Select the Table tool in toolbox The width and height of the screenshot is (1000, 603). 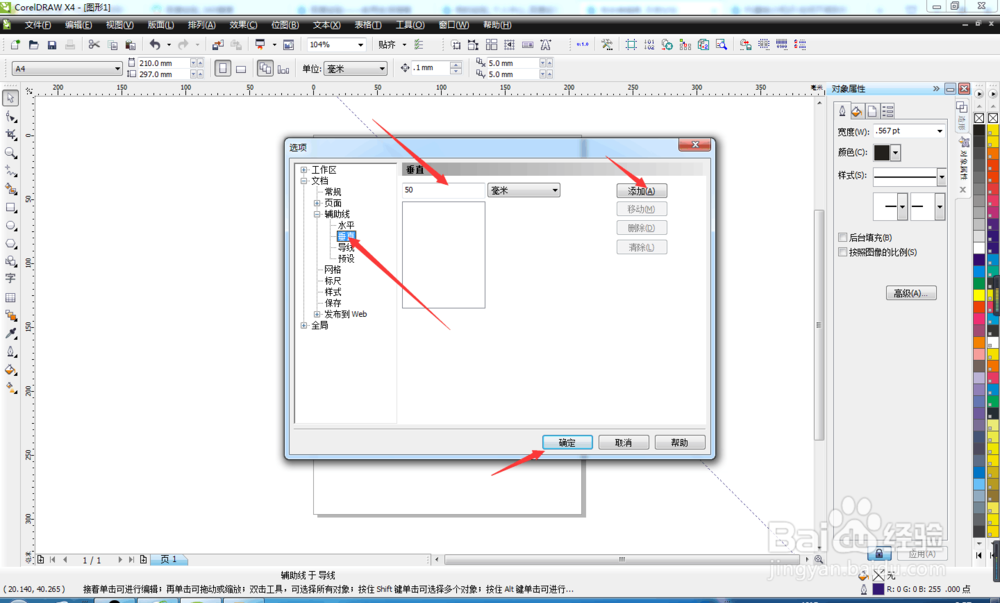(x=11, y=298)
